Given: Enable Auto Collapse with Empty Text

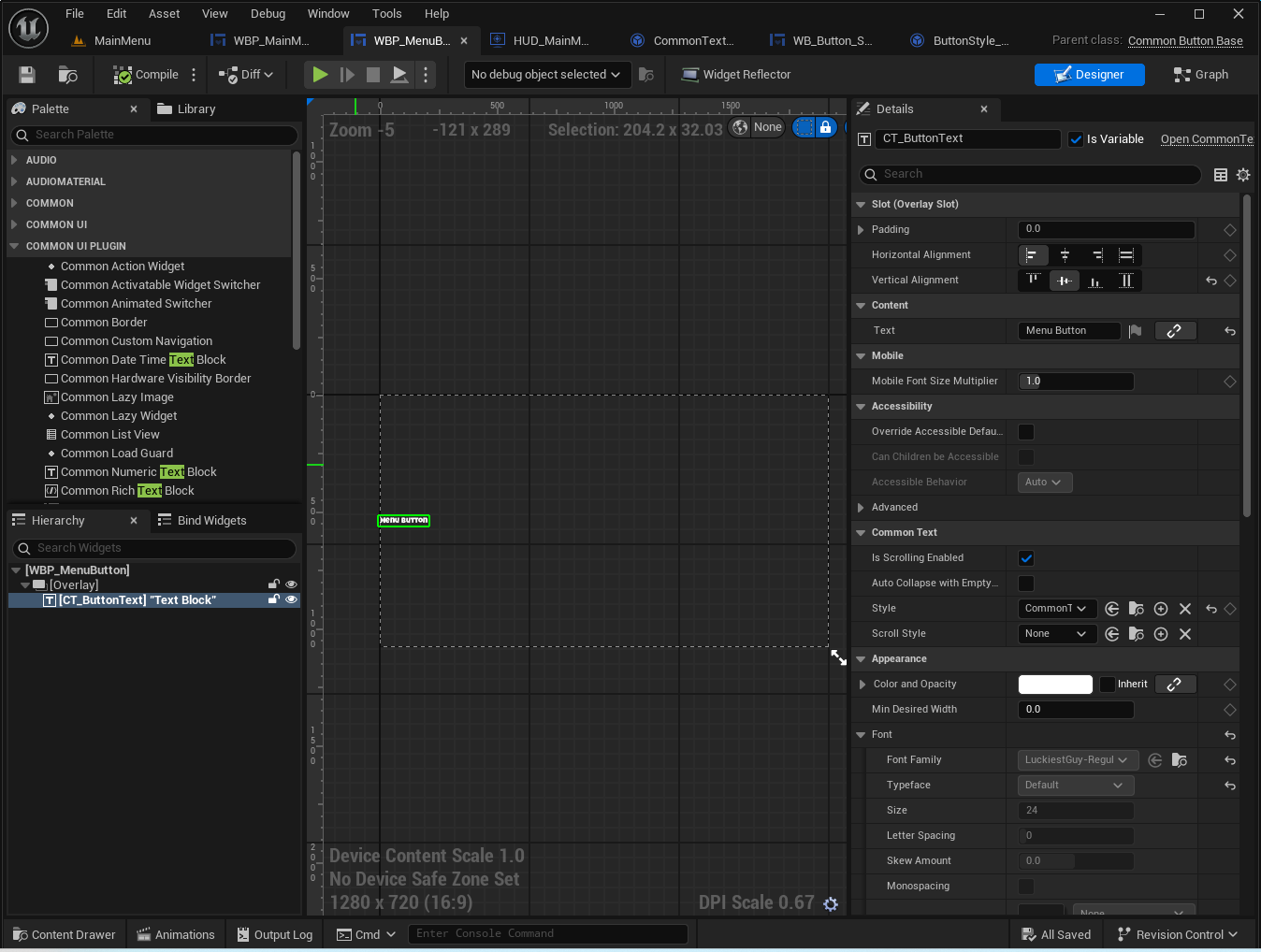Looking at the screenshot, I should (x=1026, y=584).
